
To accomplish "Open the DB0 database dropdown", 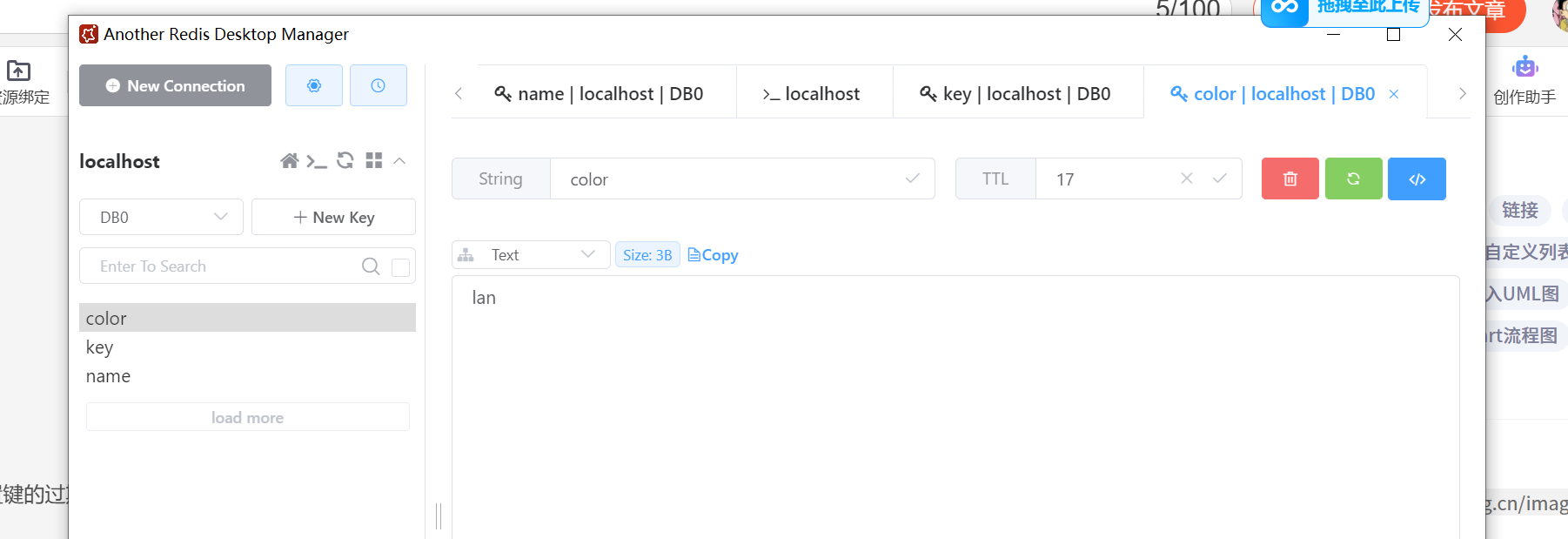I will pyautogui.click(x=162, y=217).
